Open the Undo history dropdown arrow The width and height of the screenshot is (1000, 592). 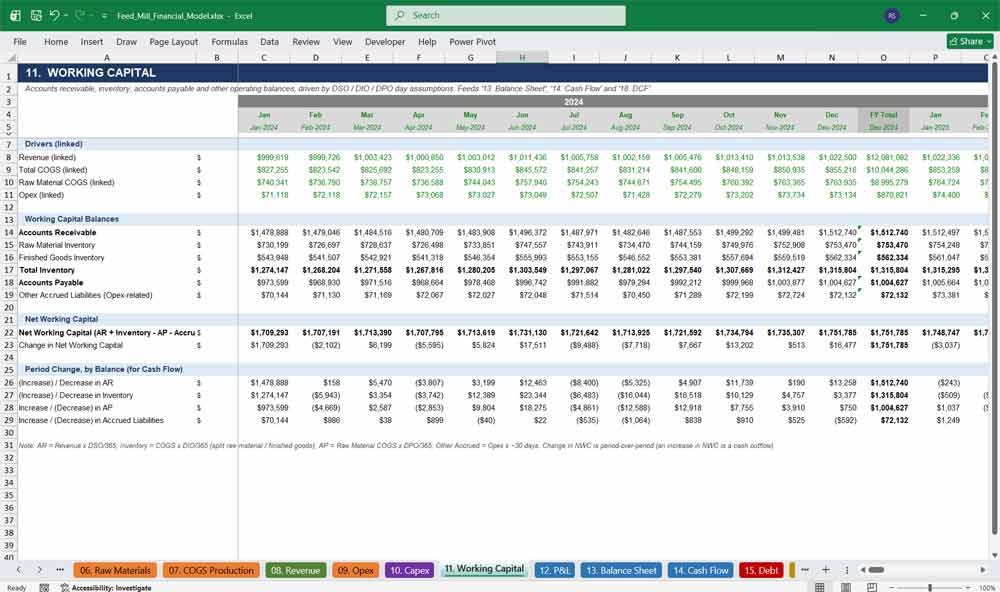coord(66,15)
